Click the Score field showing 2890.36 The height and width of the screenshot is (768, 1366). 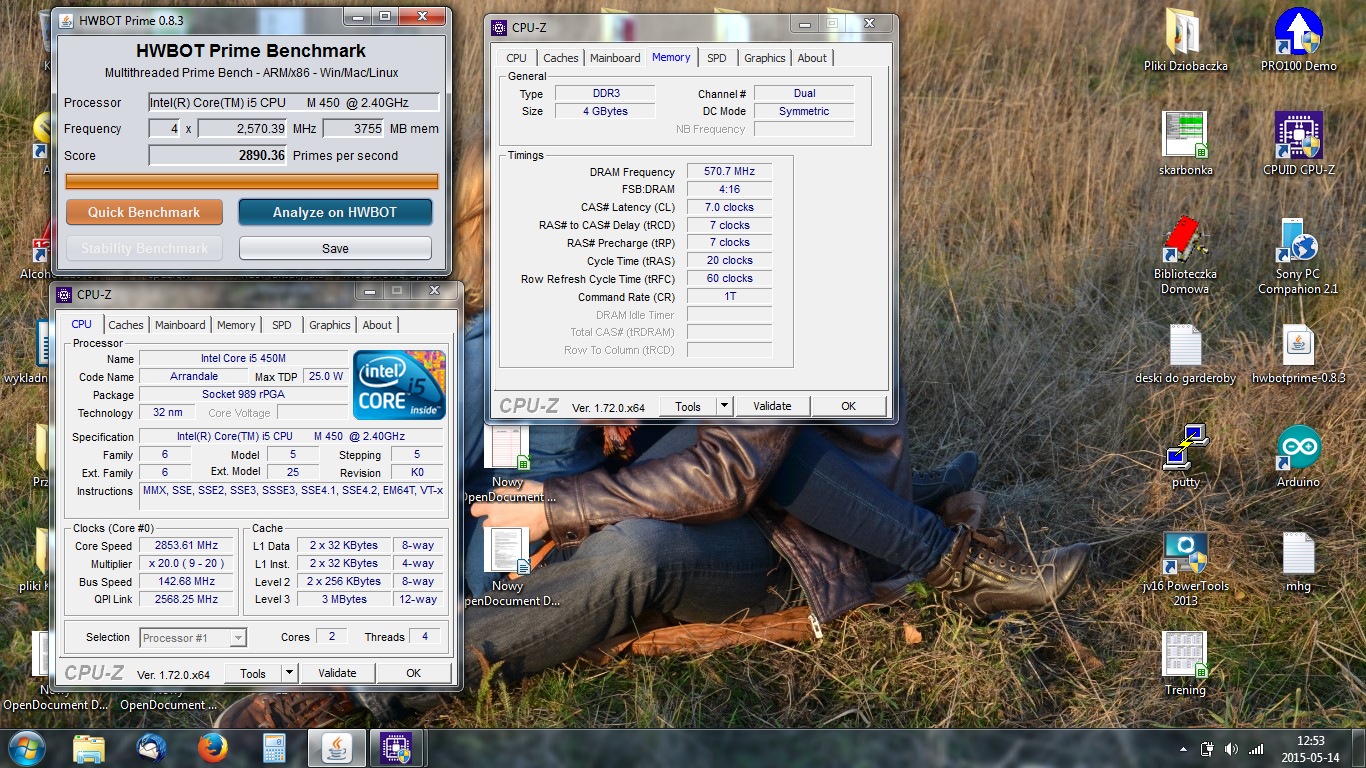click(x=218, y=155)
